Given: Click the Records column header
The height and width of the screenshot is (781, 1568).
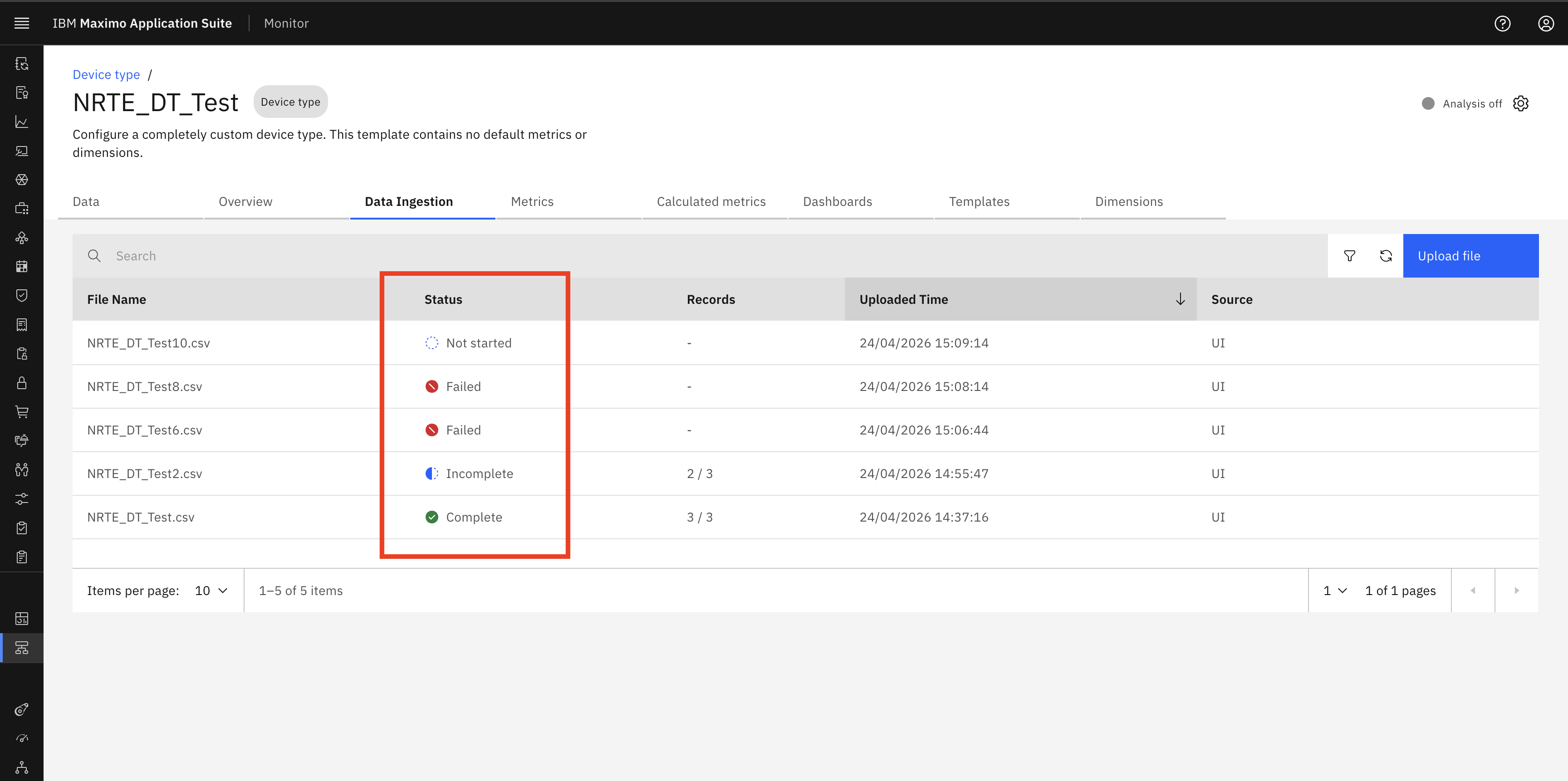Looking at the screenshot, I should (x=711, y=299).
